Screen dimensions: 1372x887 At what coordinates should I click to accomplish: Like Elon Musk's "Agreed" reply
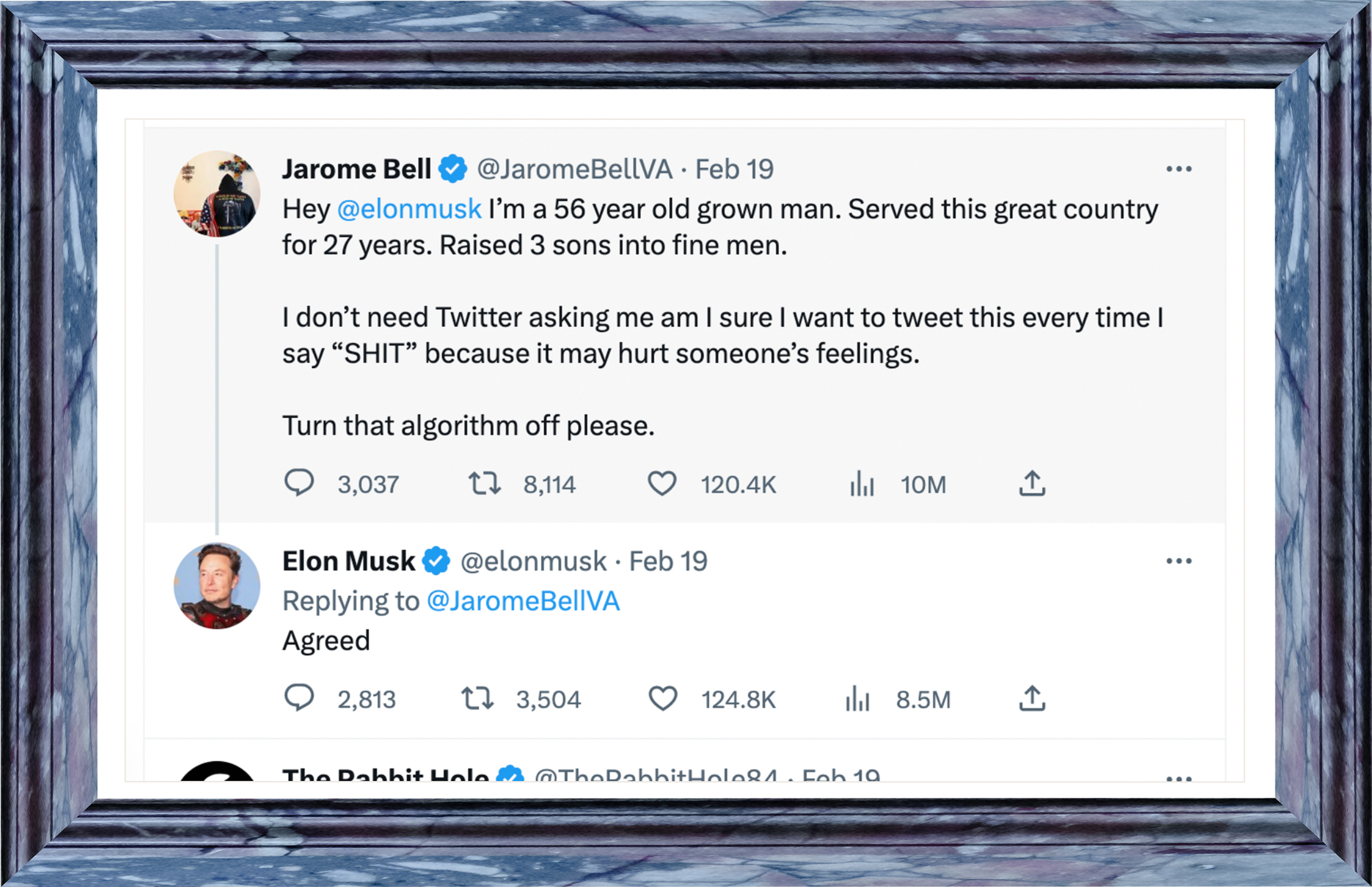[662, 698]
